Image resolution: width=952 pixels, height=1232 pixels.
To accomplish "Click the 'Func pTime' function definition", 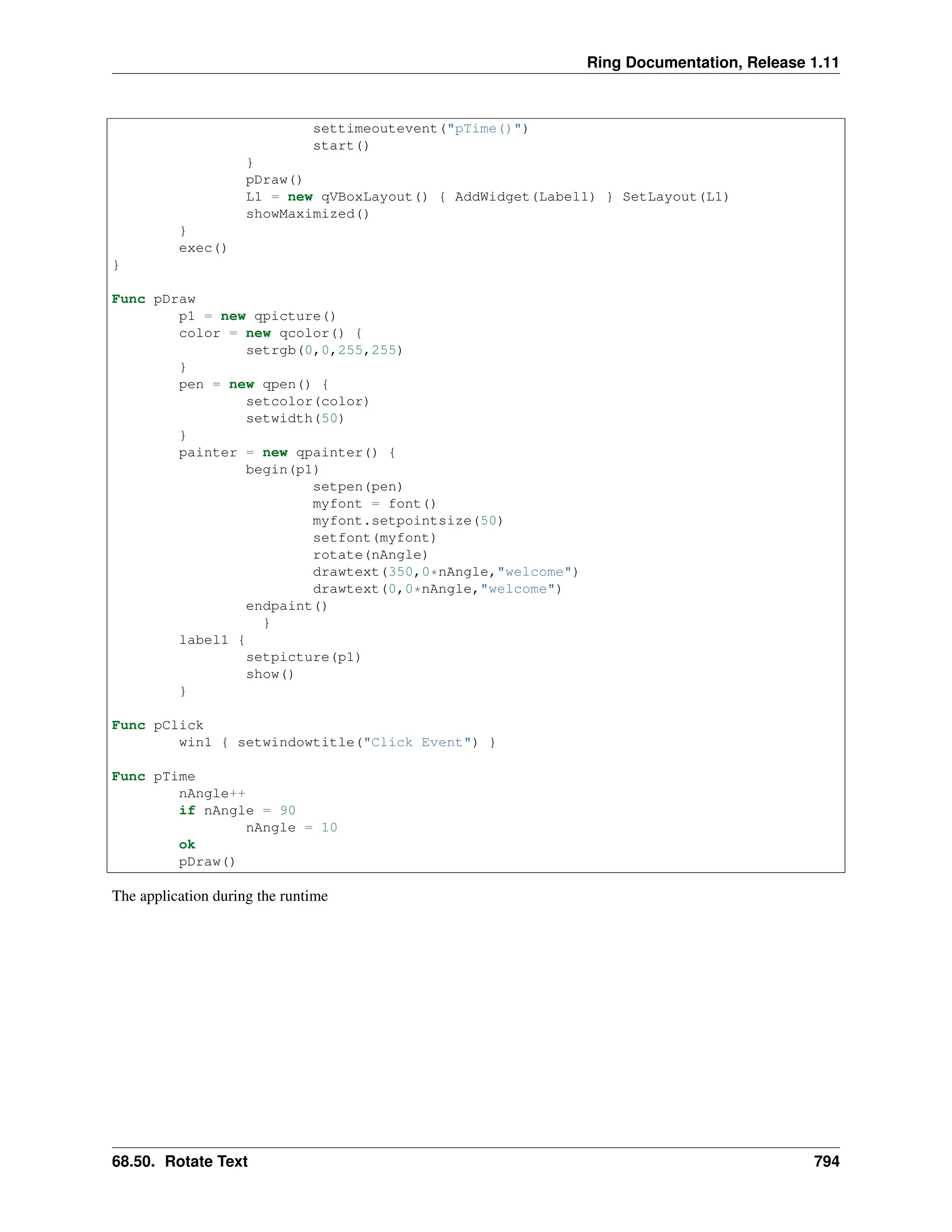I will coord(153,776).
